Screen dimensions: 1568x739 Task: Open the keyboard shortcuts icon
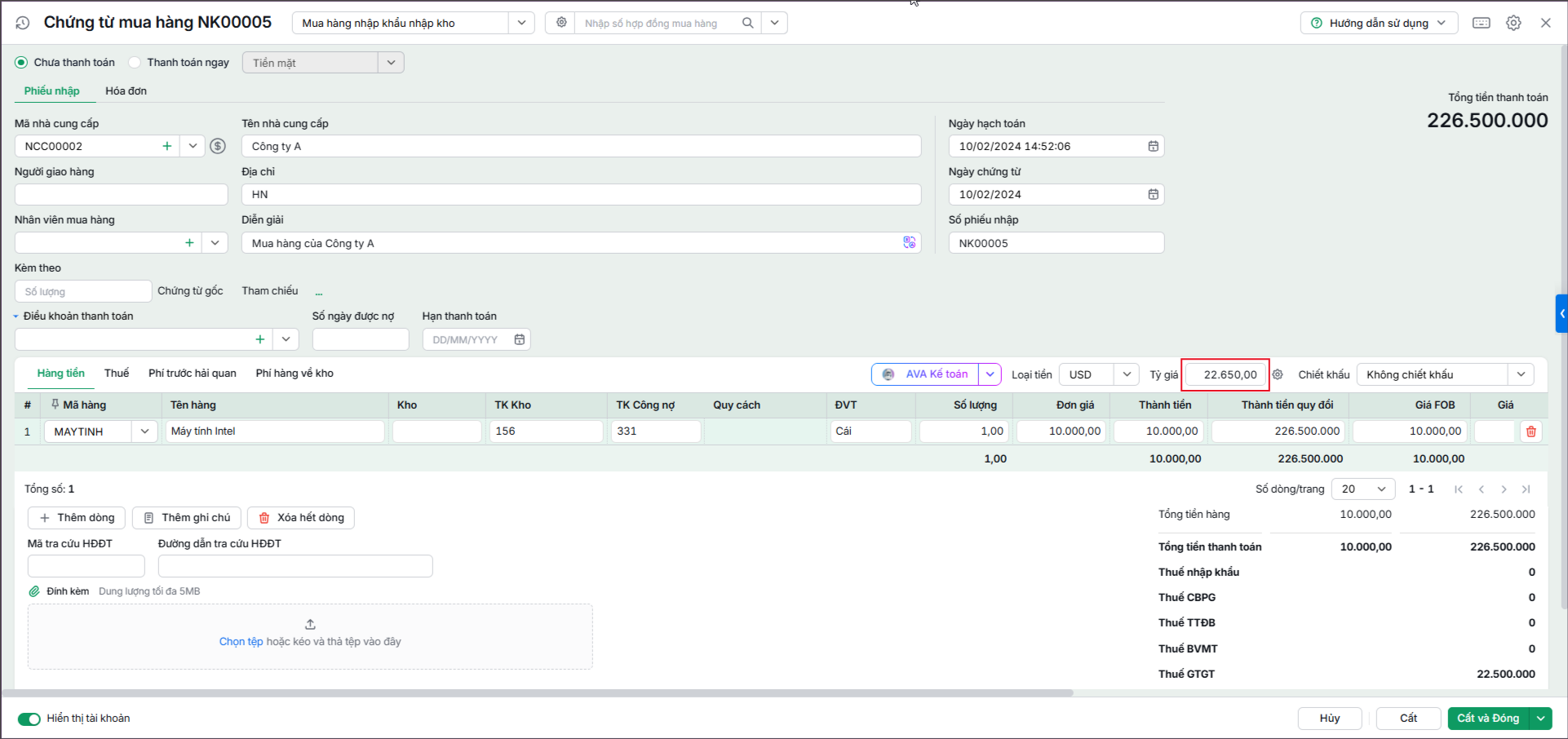pyautogui.click(x=1482, y=23)
